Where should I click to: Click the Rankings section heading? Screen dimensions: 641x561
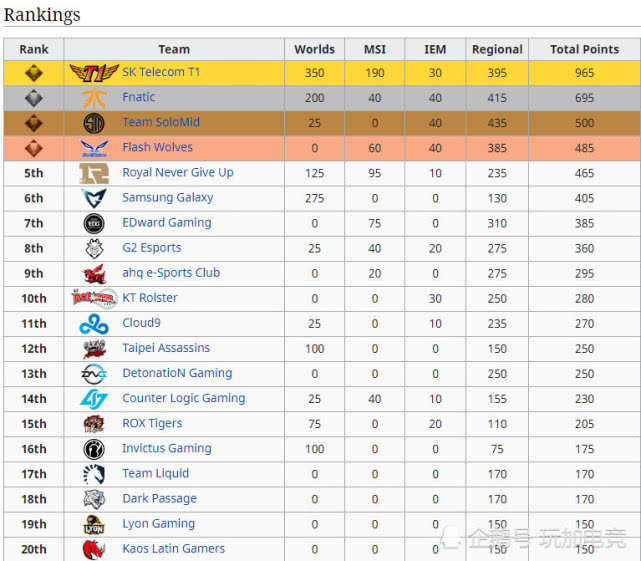[x=42, y=15]
